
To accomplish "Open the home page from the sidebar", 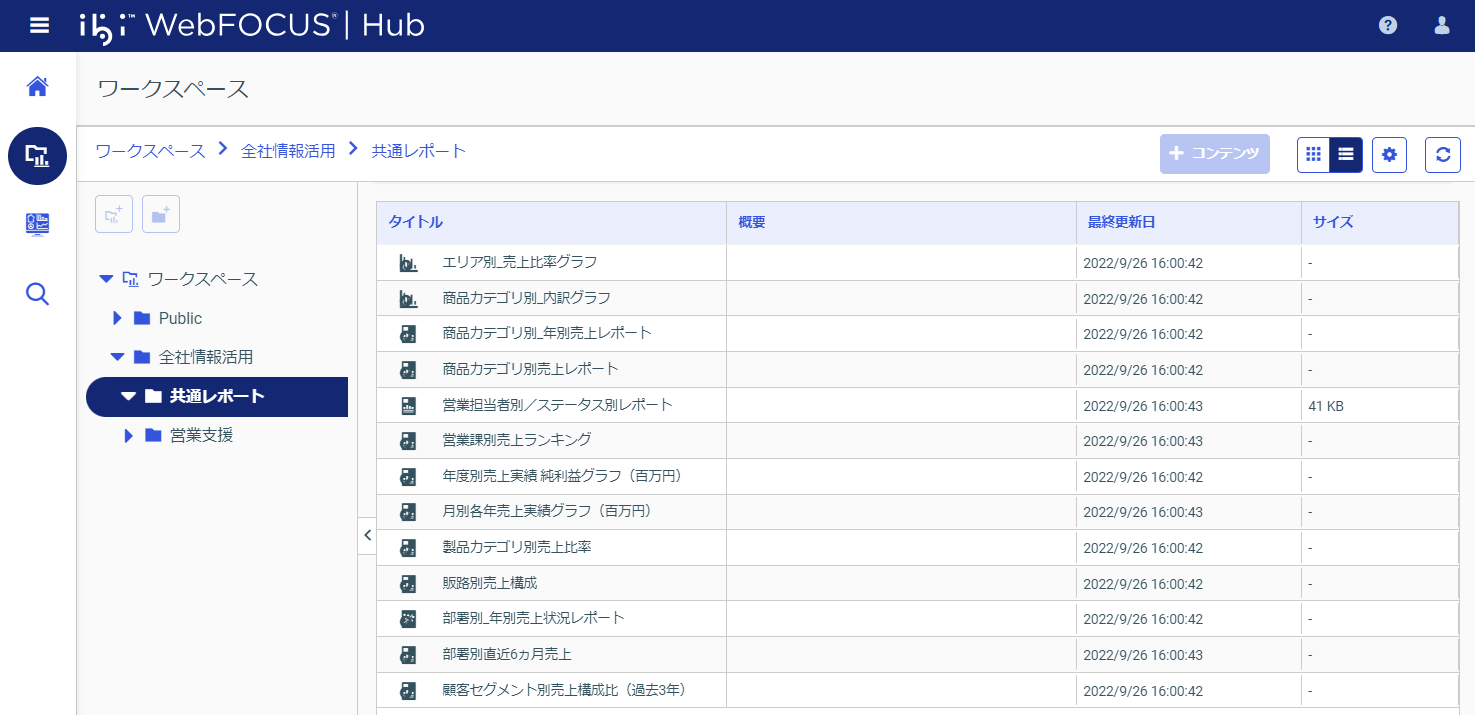I will pyautogui.click(x=37, y=86).
